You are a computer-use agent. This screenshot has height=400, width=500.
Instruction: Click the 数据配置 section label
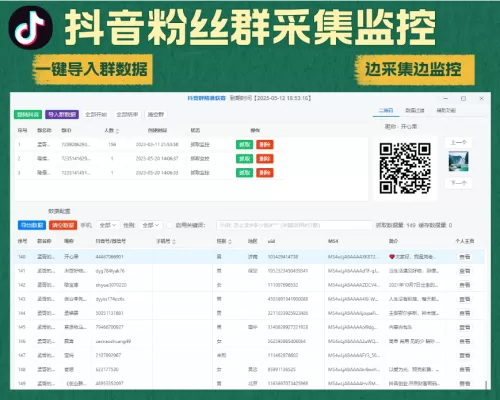click(59, 211)
